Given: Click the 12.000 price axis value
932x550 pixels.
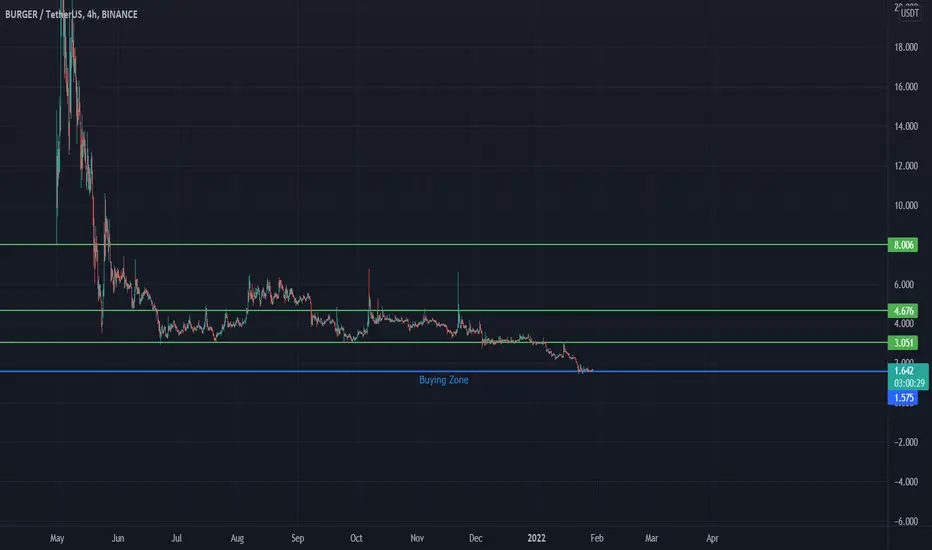Looking at the screenshot, I should click(x=906, y=166).
